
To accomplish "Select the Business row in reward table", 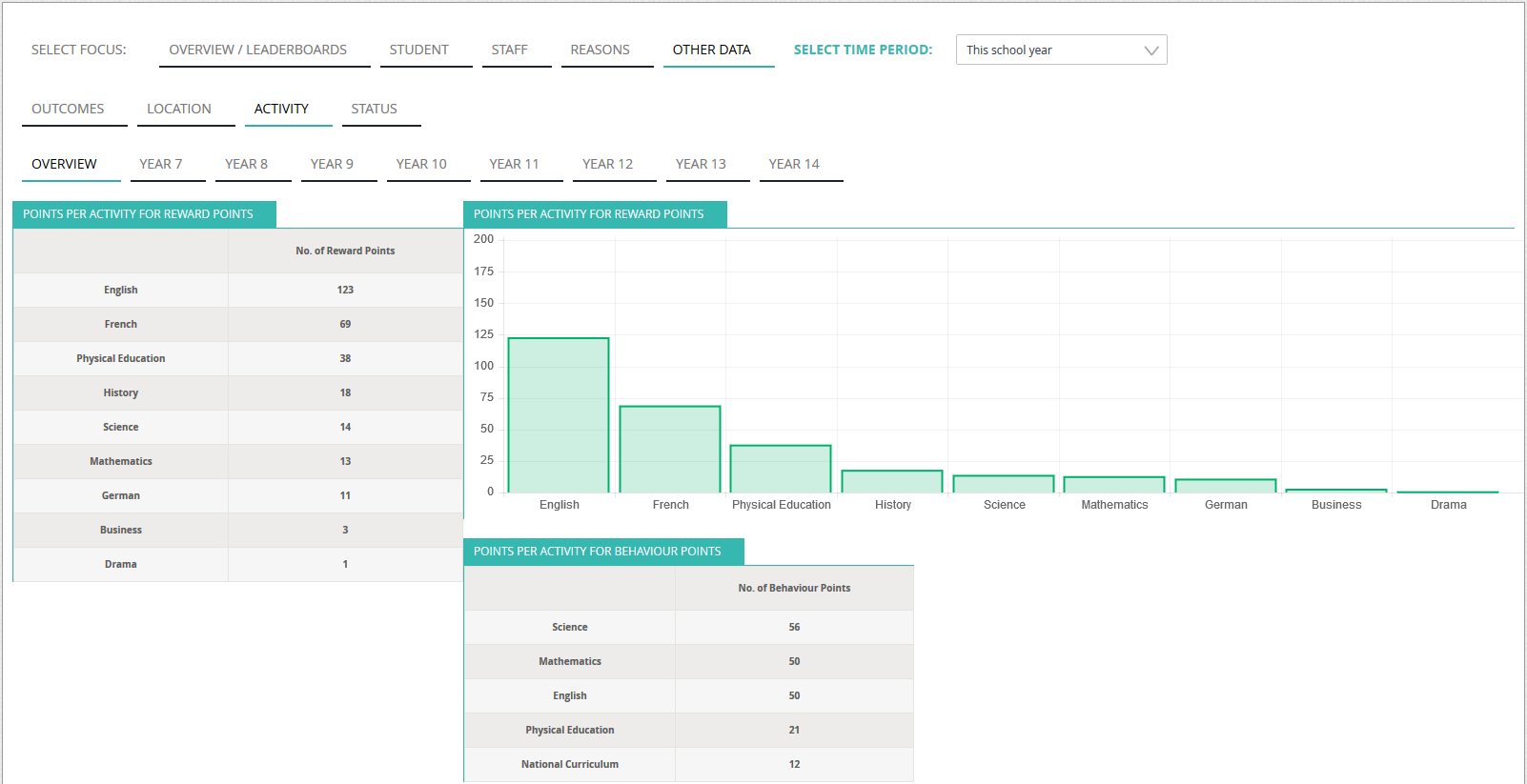I will (x=238, y=531).
